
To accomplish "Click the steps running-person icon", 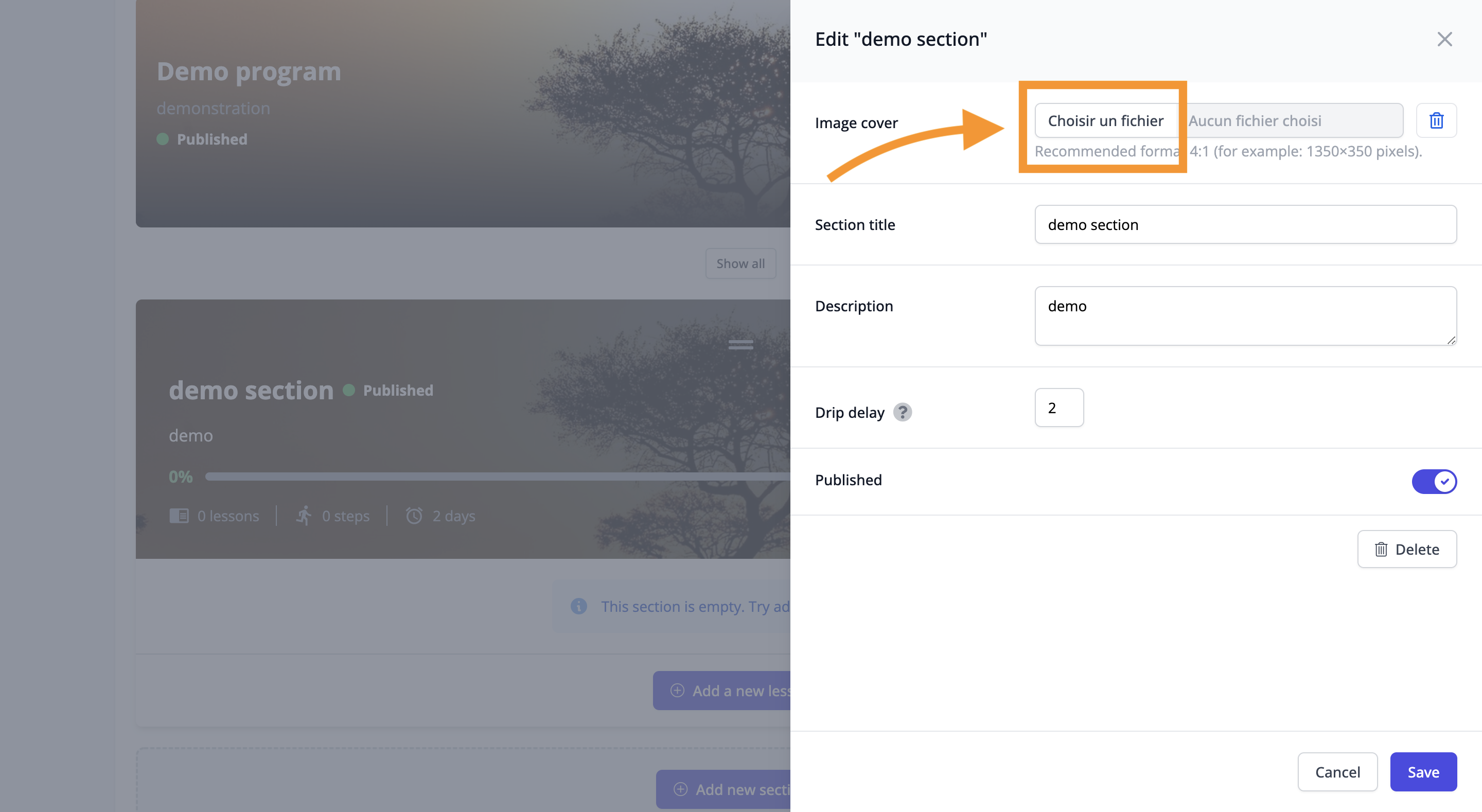I will coord(304,516).
